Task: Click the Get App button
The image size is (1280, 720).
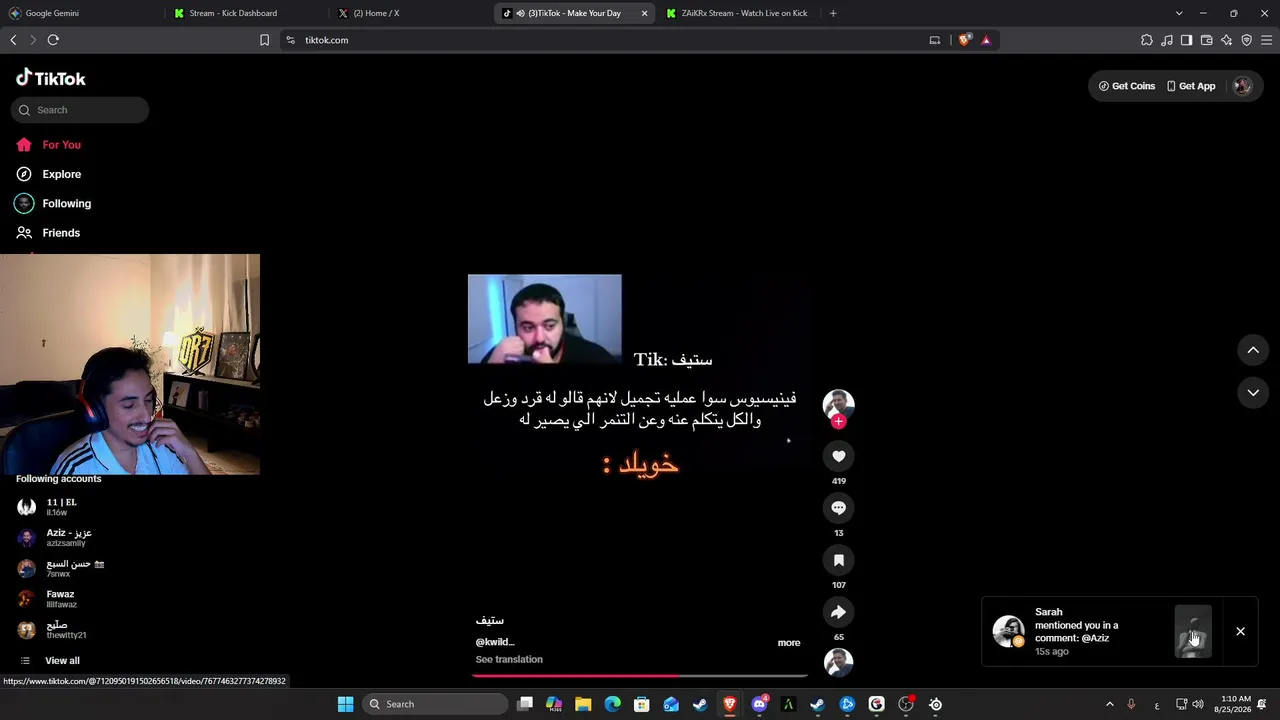Action: point(1191,86)
